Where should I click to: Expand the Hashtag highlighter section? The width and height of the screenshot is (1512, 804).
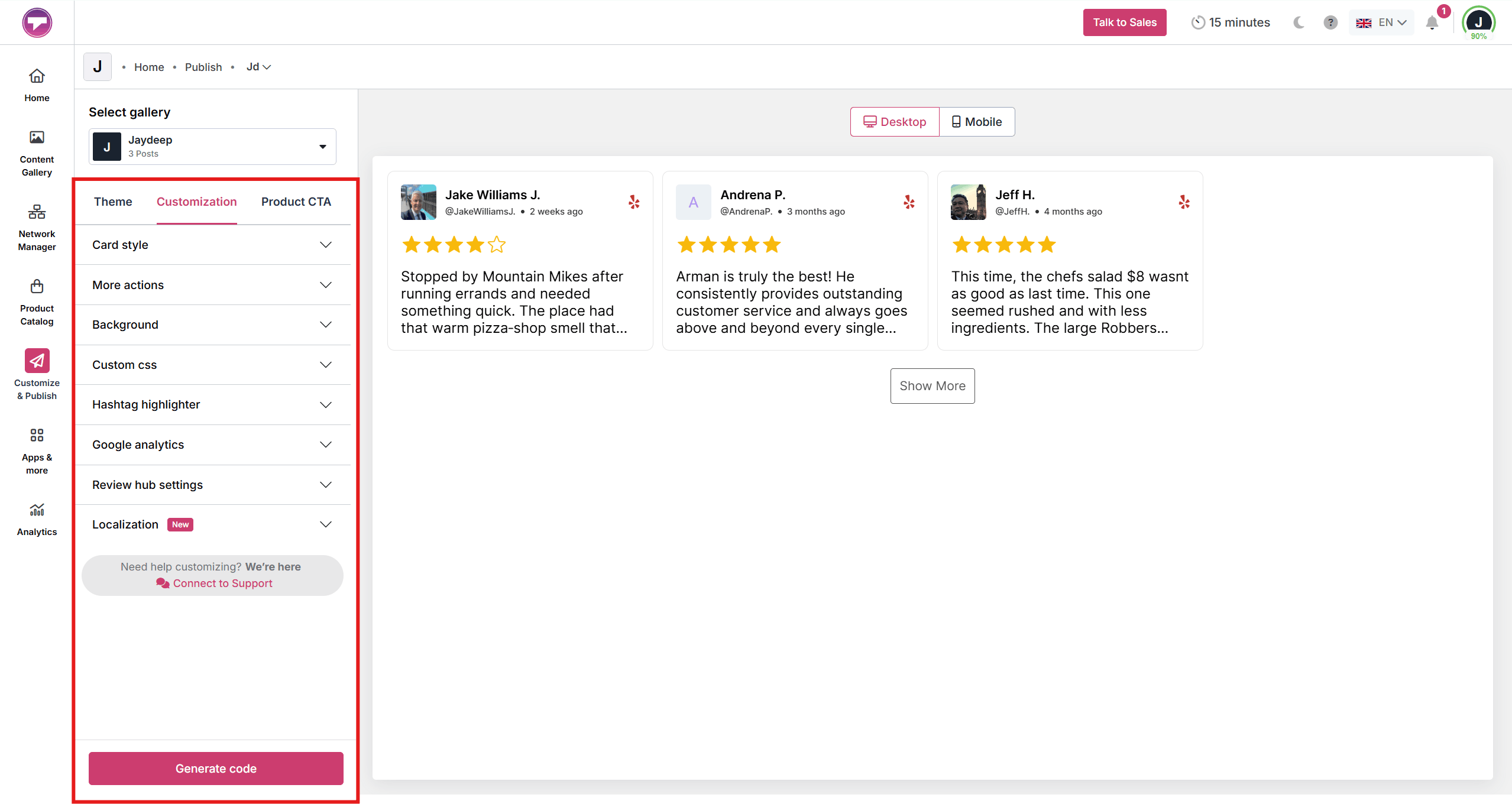pyautogui.click(x=212, y=404)
